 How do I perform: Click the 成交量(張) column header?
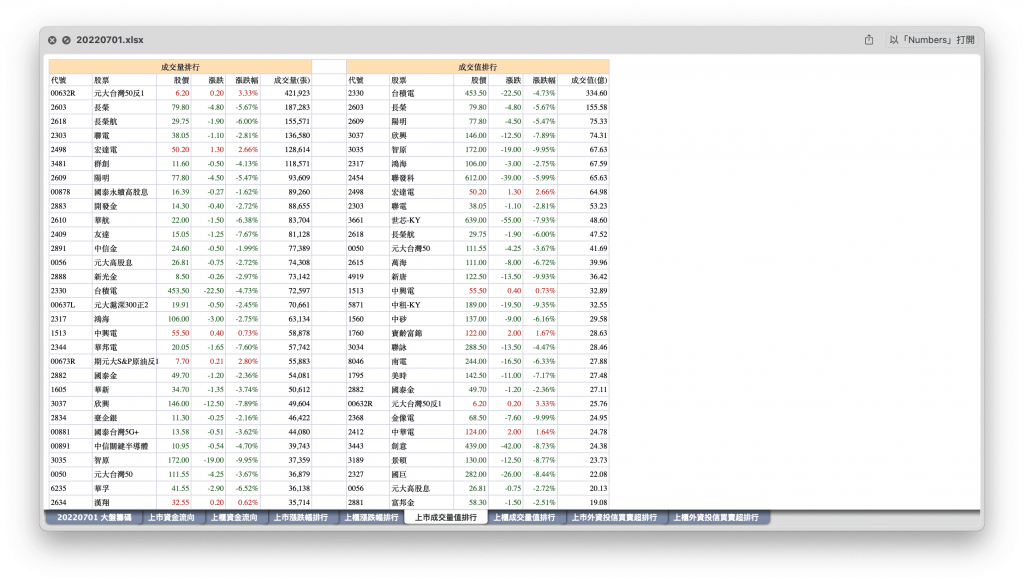pyautogui.click(x=286, y=80)
